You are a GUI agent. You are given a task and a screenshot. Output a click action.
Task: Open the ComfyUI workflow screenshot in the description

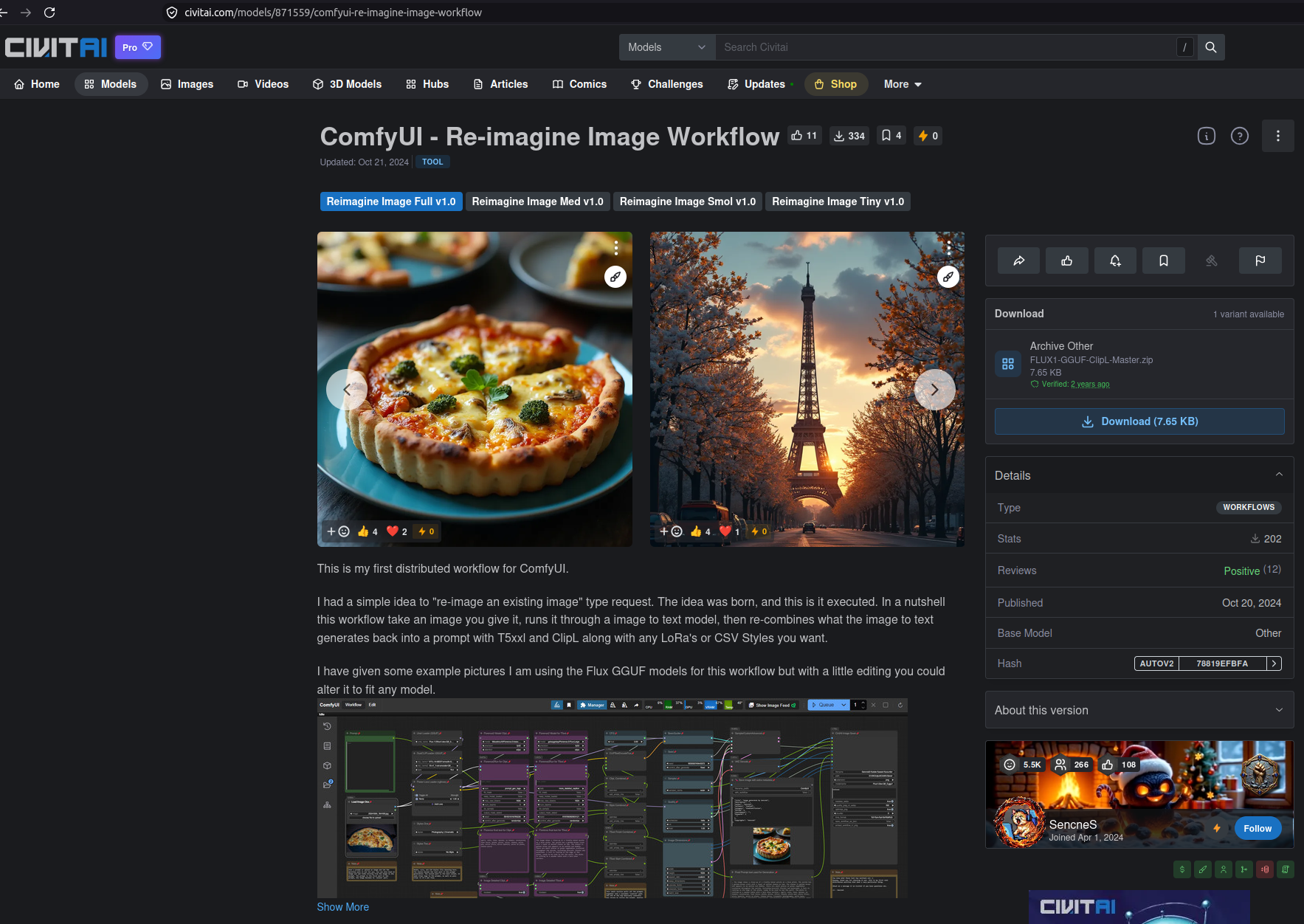(613, 798)
